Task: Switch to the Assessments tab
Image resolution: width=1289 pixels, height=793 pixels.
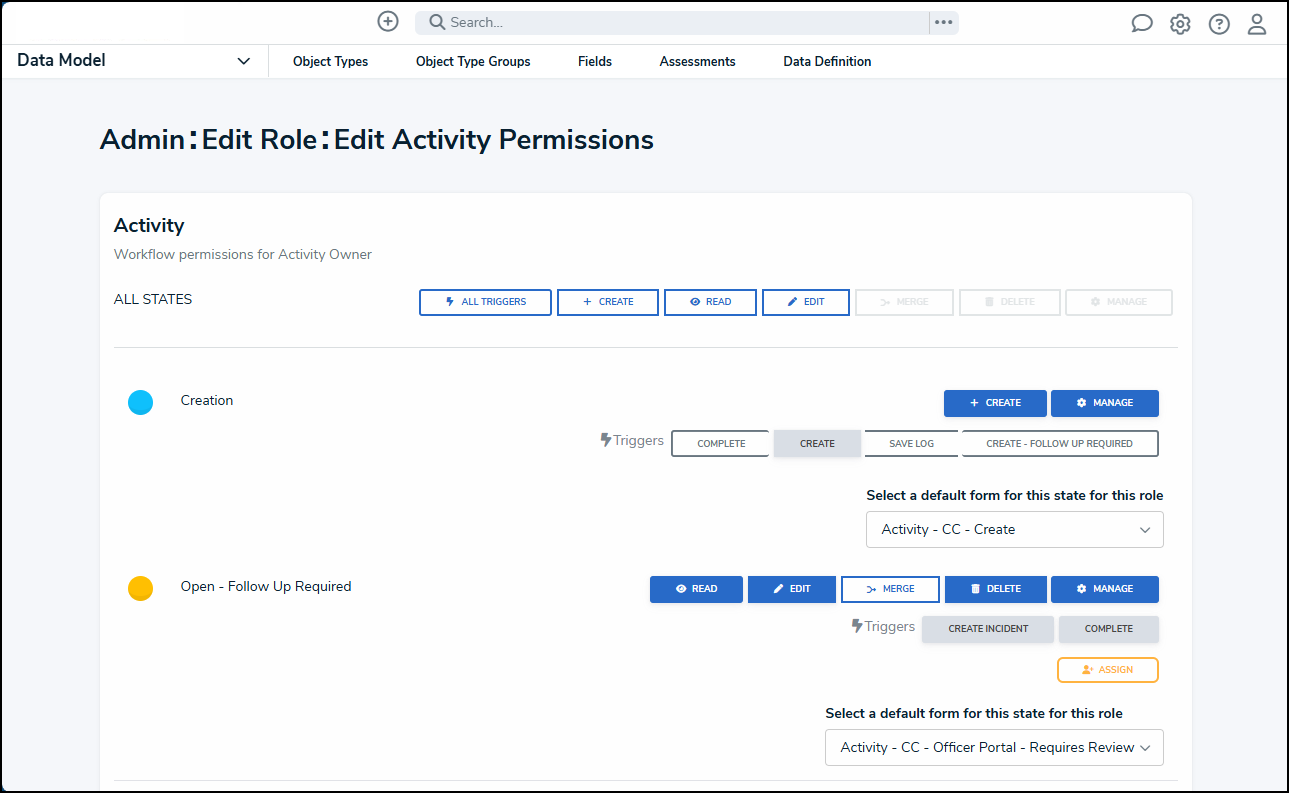Action: (697, 62)
